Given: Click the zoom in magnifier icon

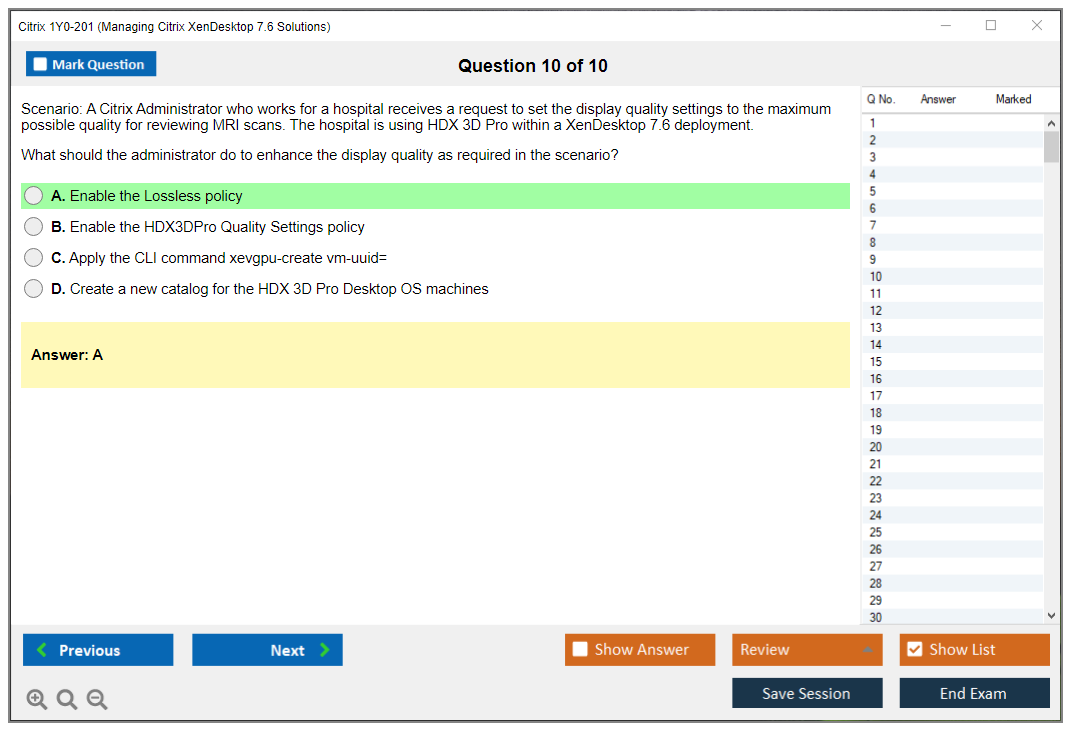Looking at the screenshot, I should click(x=37, y=700).
